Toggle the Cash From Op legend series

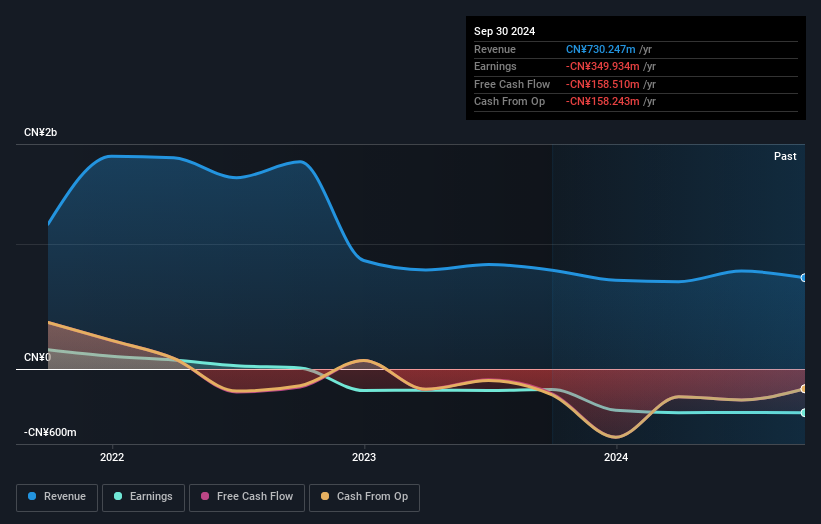364,497
